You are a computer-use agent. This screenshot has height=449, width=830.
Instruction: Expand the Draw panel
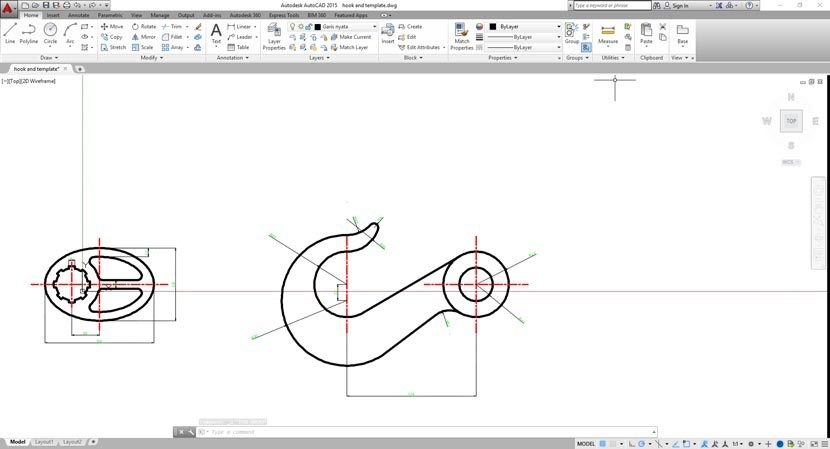click(49, 58)
